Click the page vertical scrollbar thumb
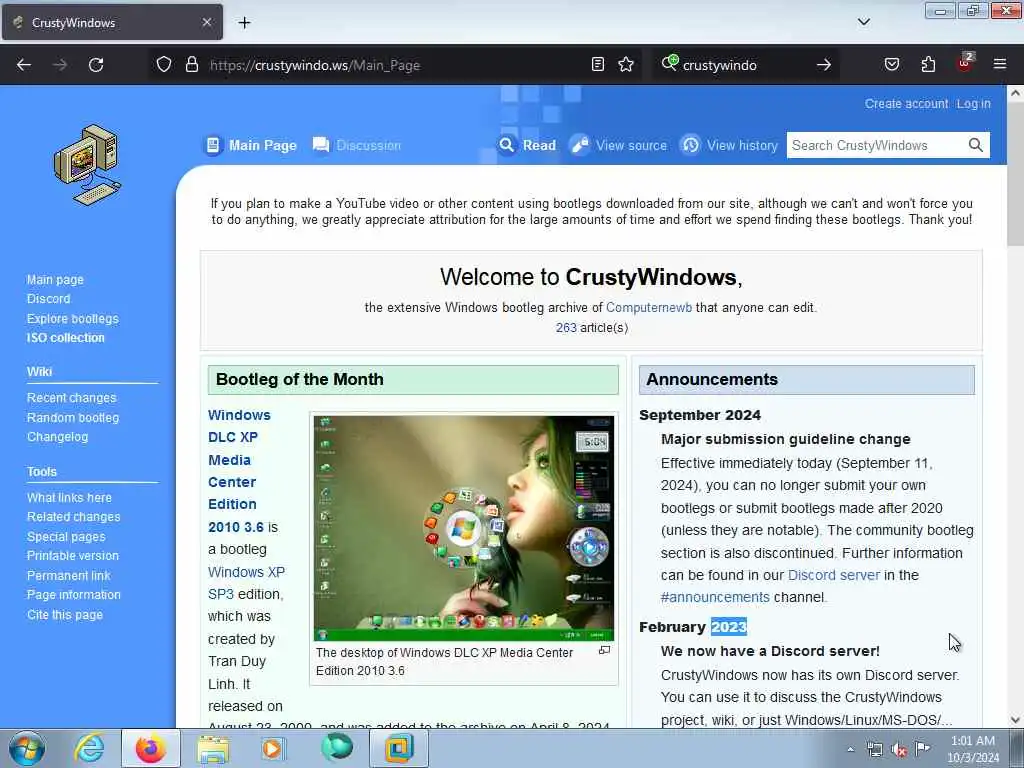 [1015, 174]
